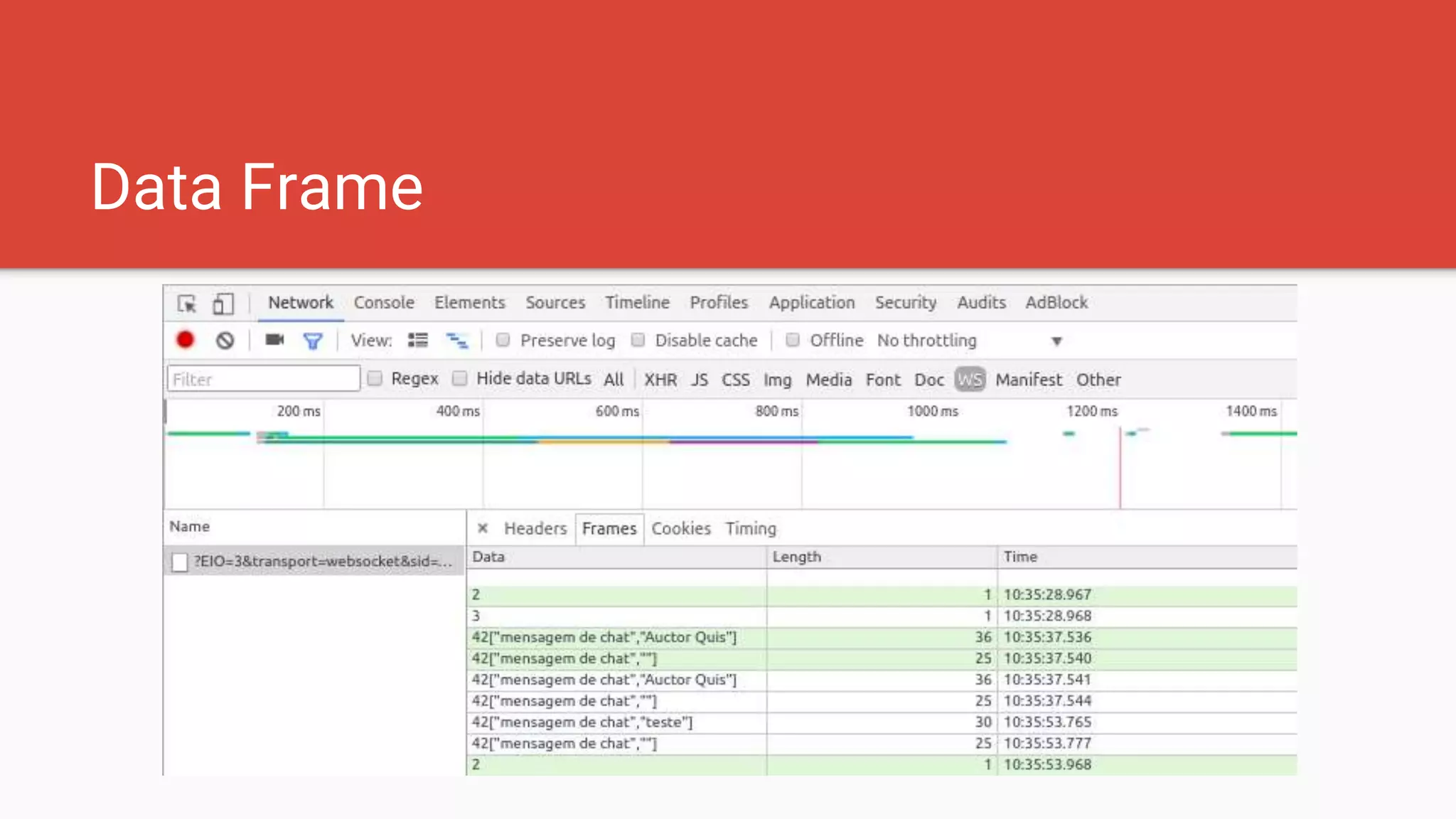Close the request details pane
Image resolution: width=1456 pixels, height=819 pixels.
(x=483, y=528)
